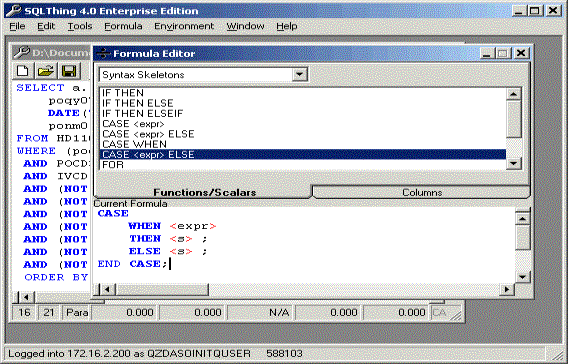
Task: Click the skeleton list scrollbar thumb
Action: 513,119
